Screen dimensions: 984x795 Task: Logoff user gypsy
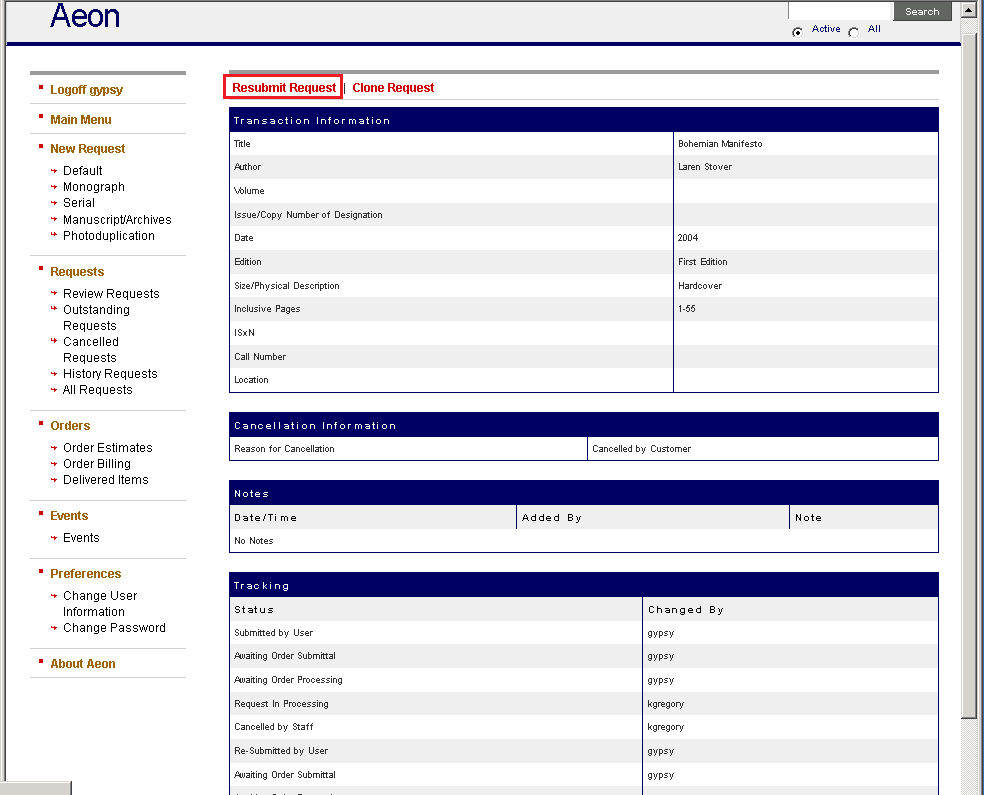85,89
